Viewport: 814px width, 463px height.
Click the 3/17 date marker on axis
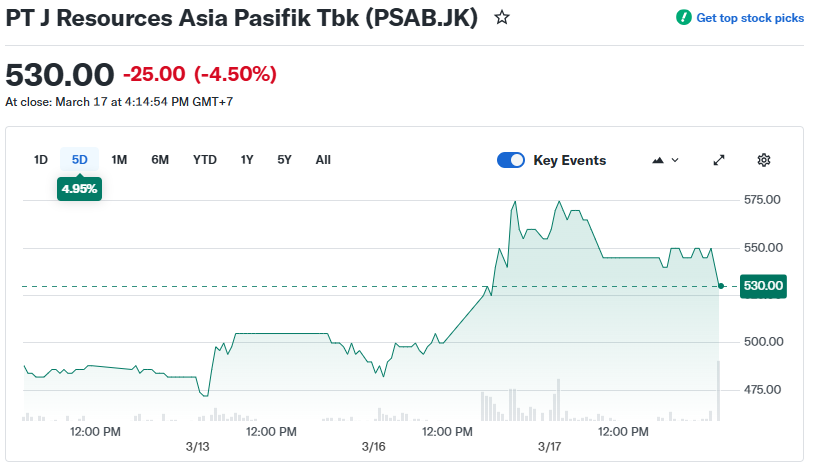550,445
